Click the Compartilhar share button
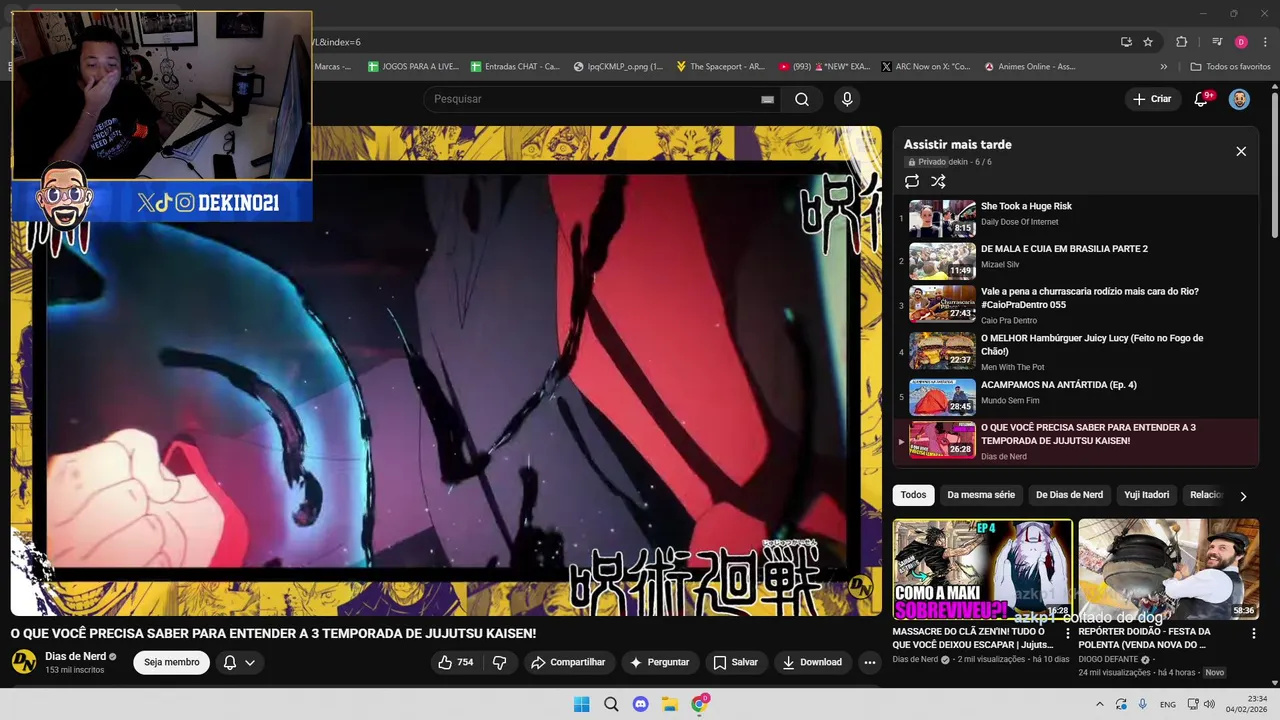 (568, 662)
